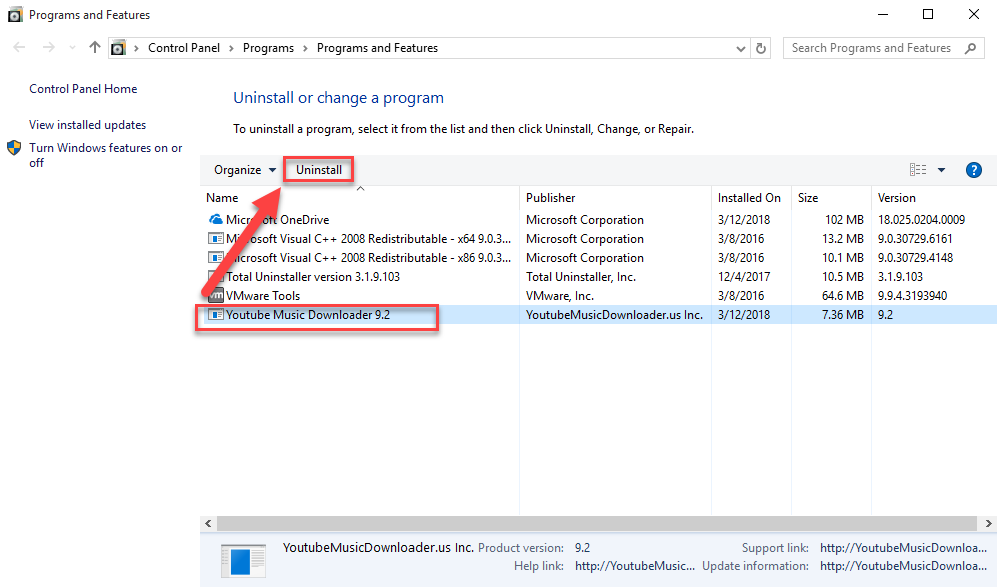997x587 pixels.
Task: Go back with the Back arrow
Action: (x=19, y=48)
